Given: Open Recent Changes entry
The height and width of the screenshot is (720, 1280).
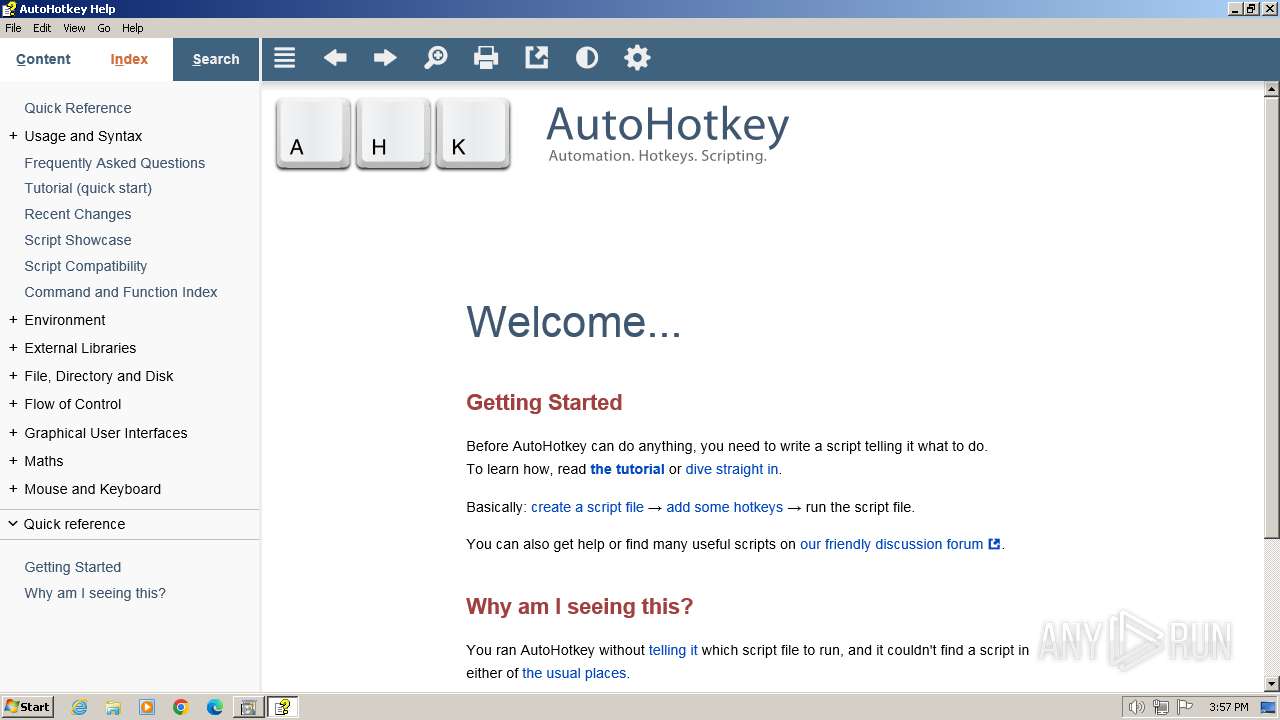Looking at the screenshot, I should (x=78, y=214).
